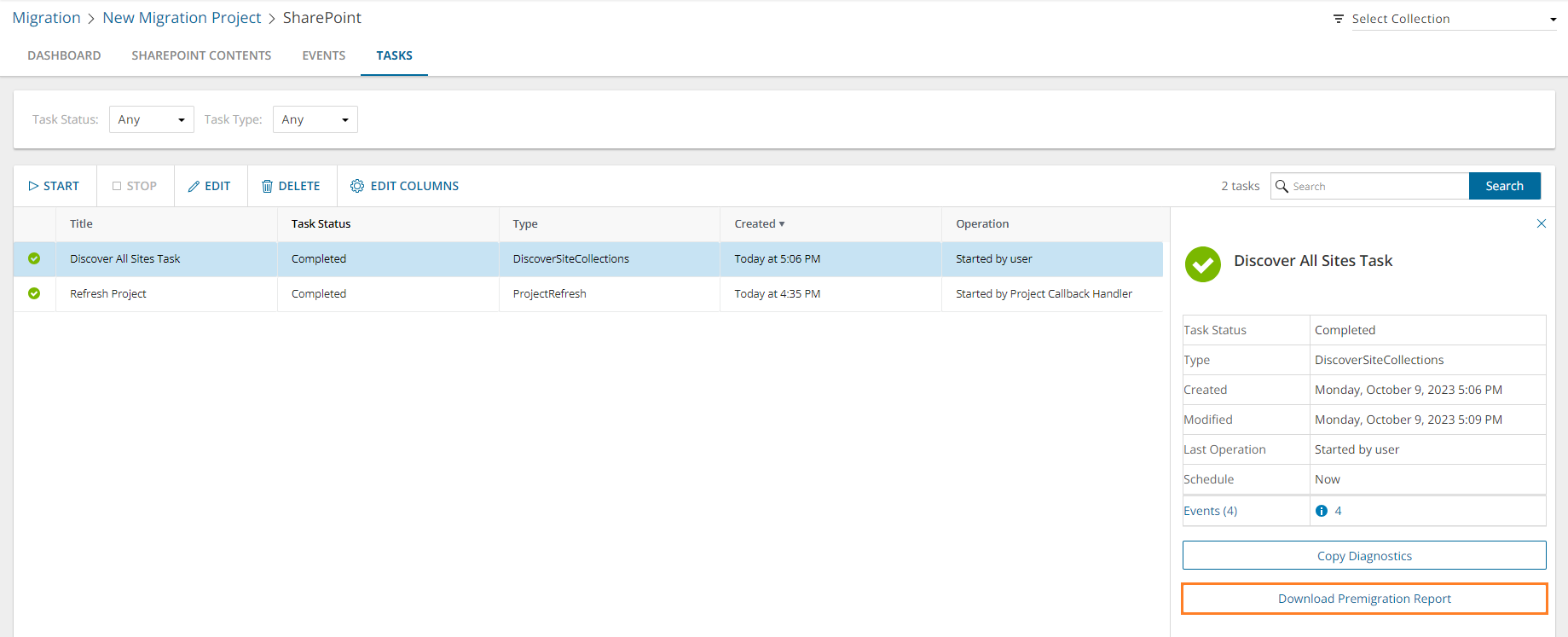This screenshot has width=1568, height=637.
Task: Click the DELETE trash can icon
Action: (x=267, y=186)
